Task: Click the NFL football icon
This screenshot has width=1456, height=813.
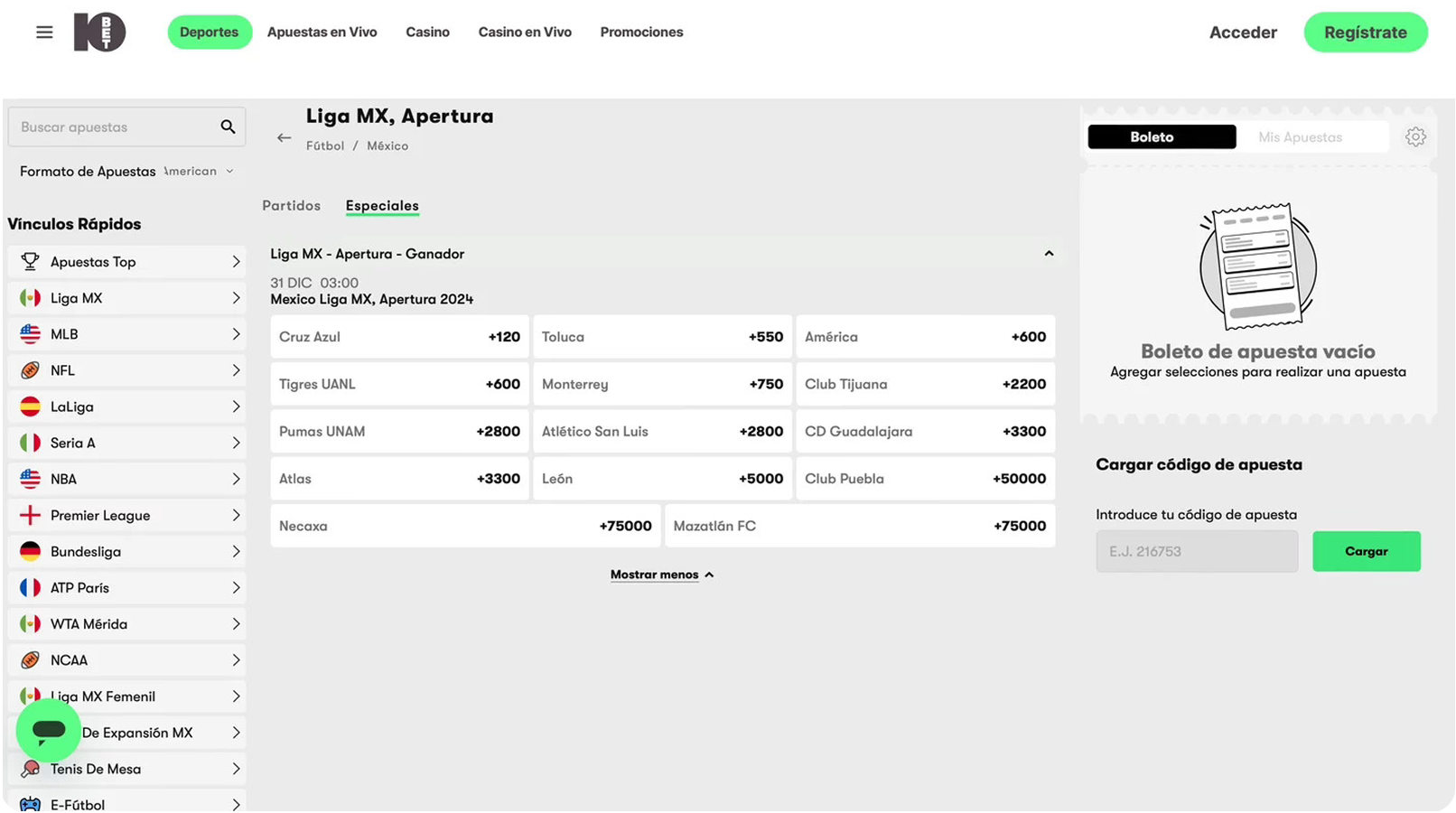Action: [x=30, y=370]
